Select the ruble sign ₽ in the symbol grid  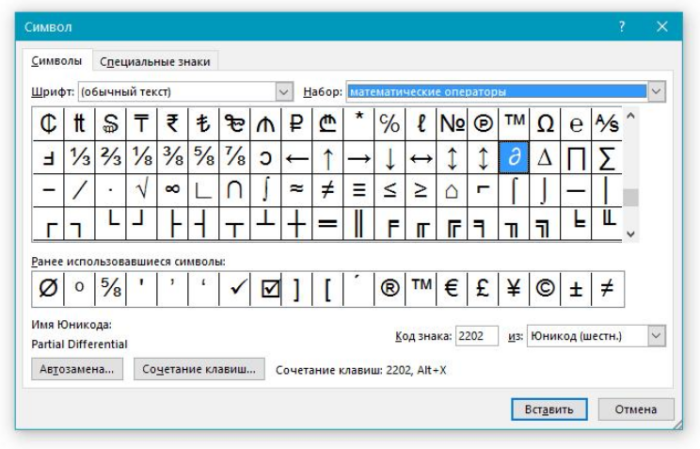[x=296, y=124]
